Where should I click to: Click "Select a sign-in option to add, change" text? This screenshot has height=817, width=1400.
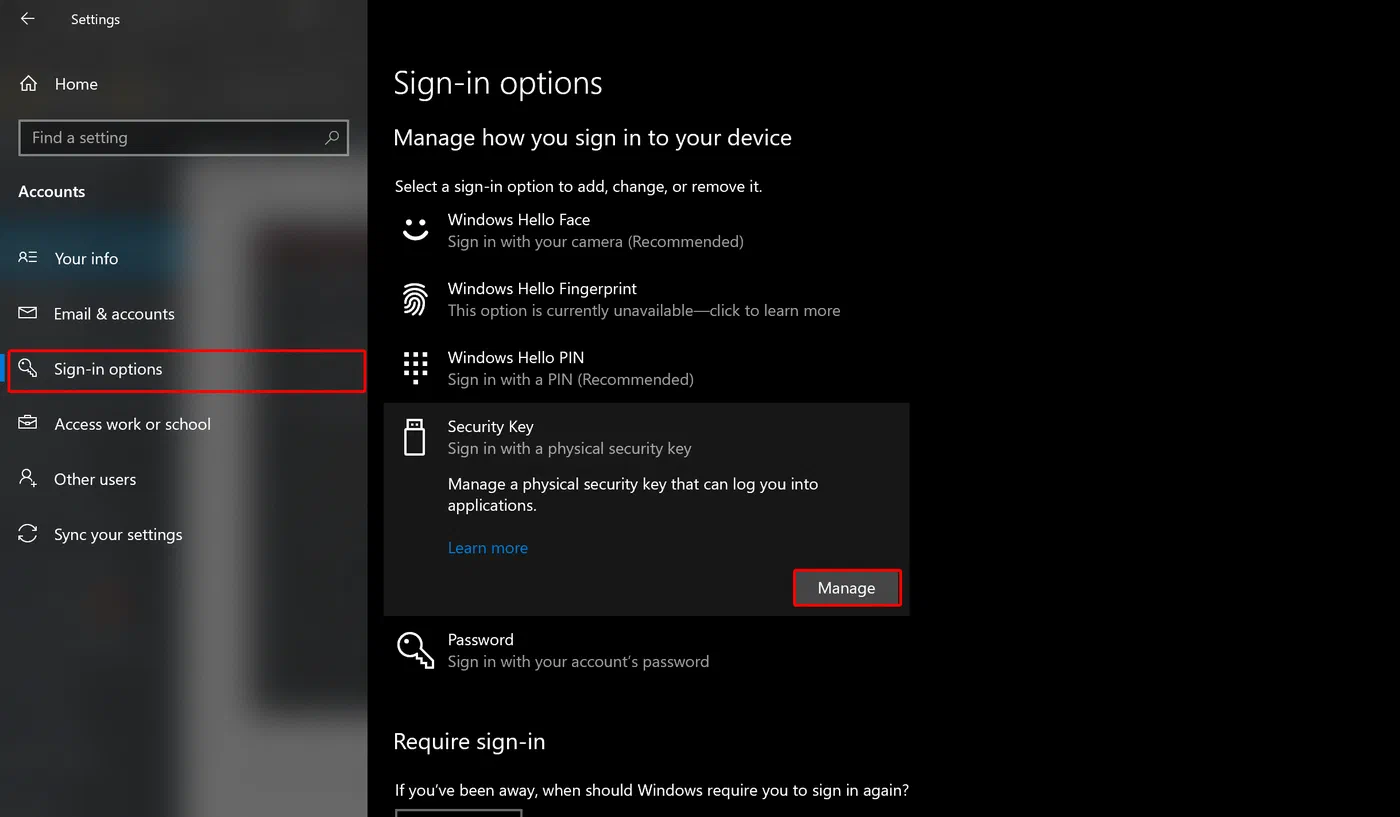(x=579, y=187)
